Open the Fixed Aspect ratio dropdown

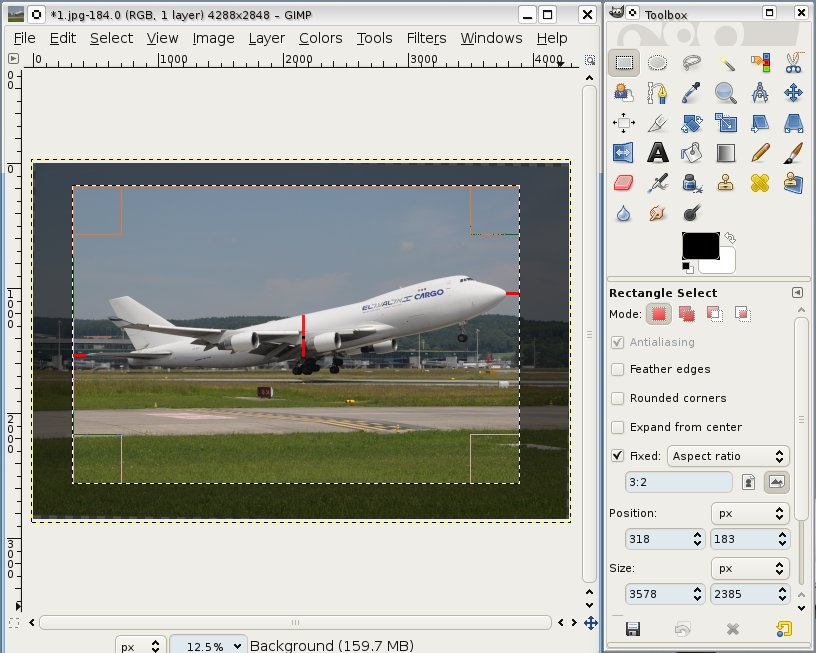click(x=728, y=456)
